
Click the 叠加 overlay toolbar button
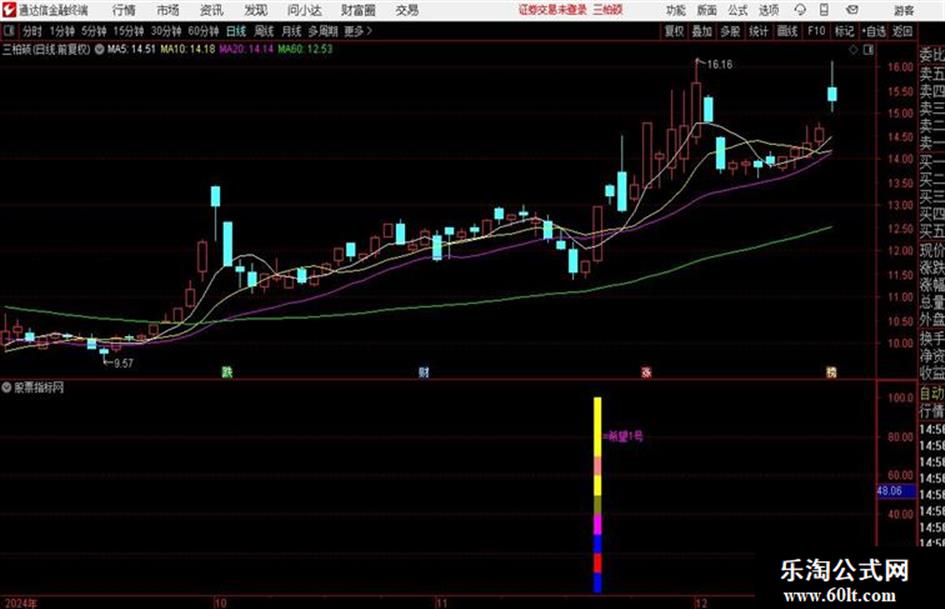click(x=702, y=31)
